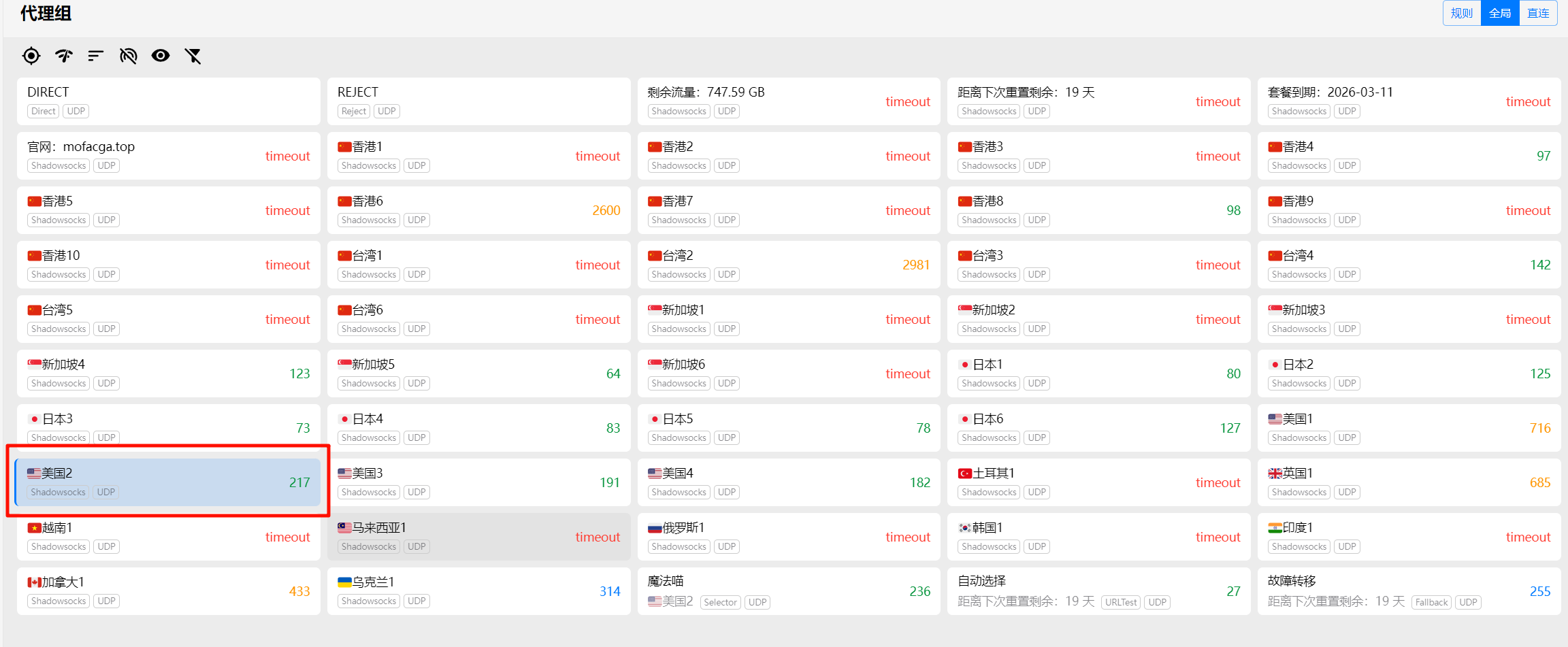Choose the 香港4 proxy node
This screenshot has width=1568, height=647.
coord(1409,156)
